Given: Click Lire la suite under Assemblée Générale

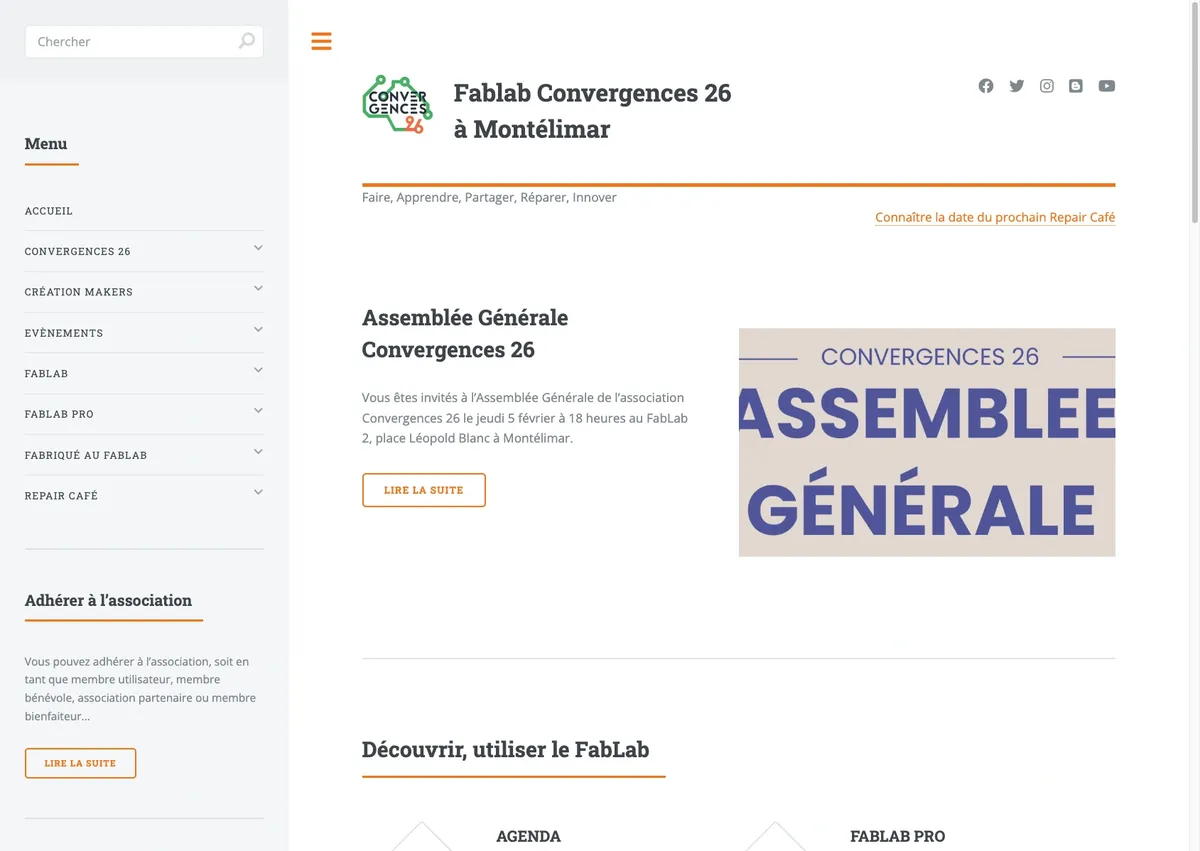Looking at the screenshot, I should click(424, 490).
